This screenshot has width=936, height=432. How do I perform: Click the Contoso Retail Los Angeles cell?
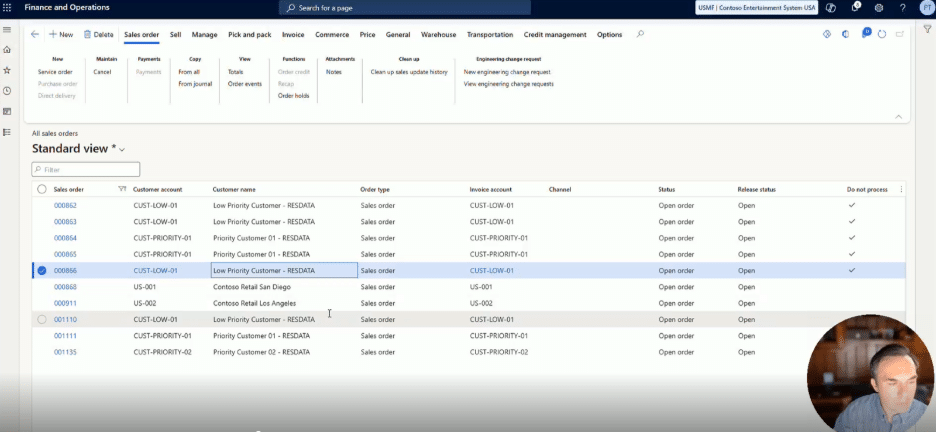click(254, 303)
